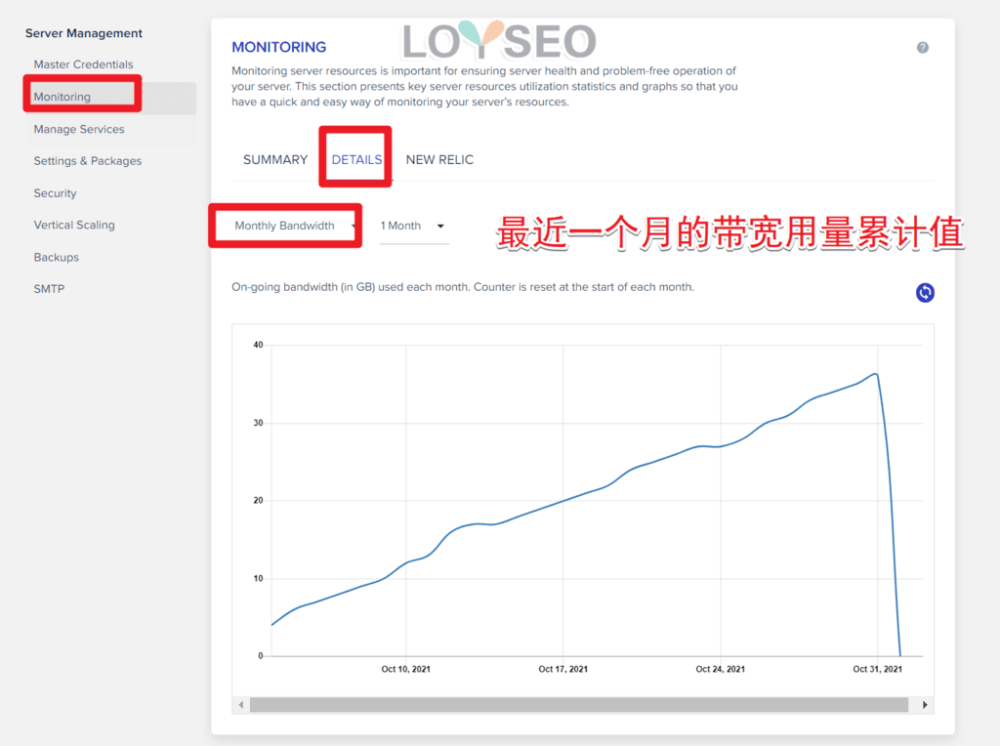Open Settings & Packages
The height and width of the screenshot is (746, 1000).
[x=87, y=161]
